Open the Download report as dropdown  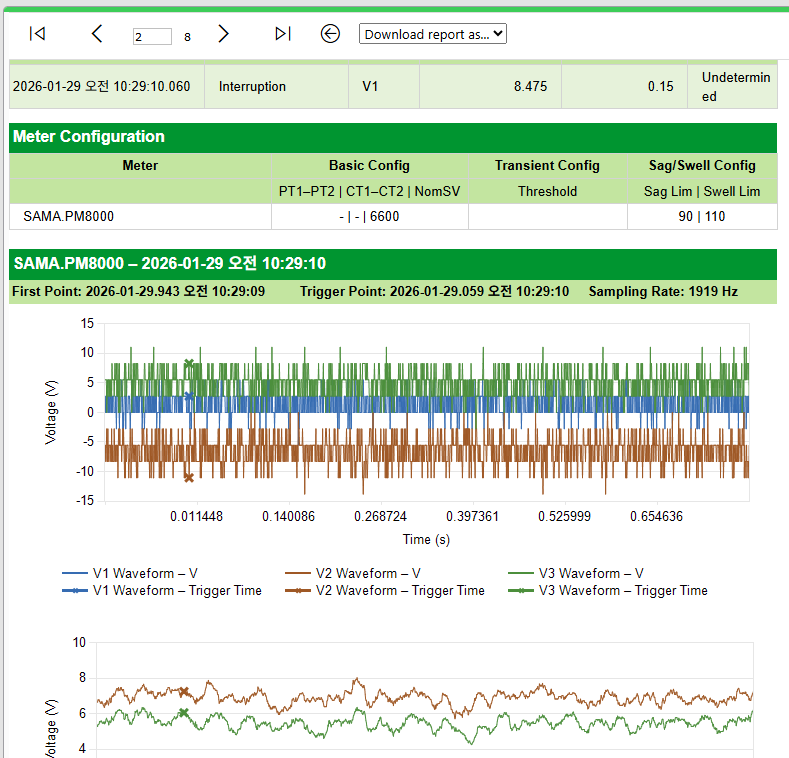coord(433,34)
